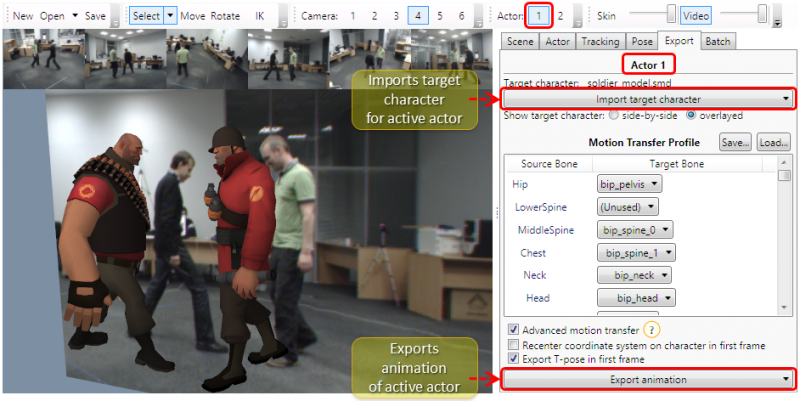Screen dimensions: 800x401
Task: Click Open in the toolbar
Action: [x=52, y=16]
